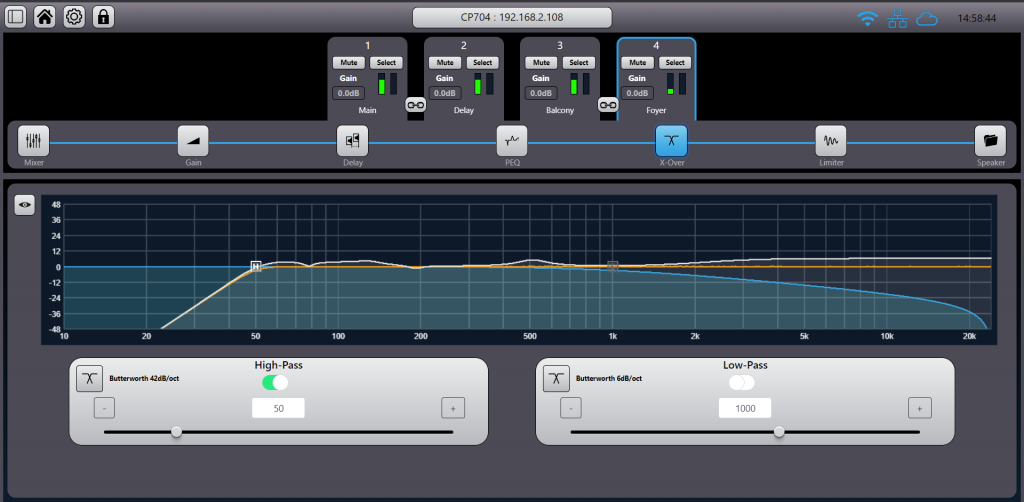Mute channel 1 Main
1024x502 pixels.
click(x=349, y=63)
